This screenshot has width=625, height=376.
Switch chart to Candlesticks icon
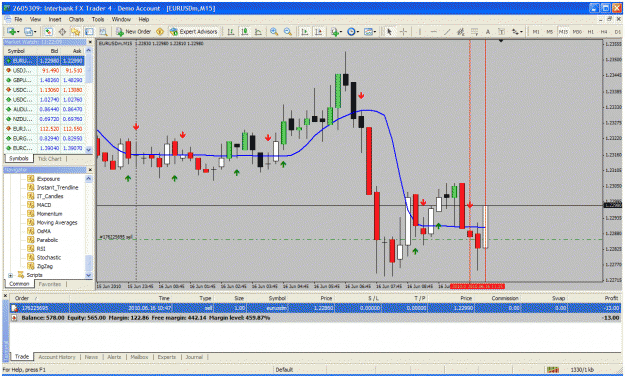click(245, 31)
